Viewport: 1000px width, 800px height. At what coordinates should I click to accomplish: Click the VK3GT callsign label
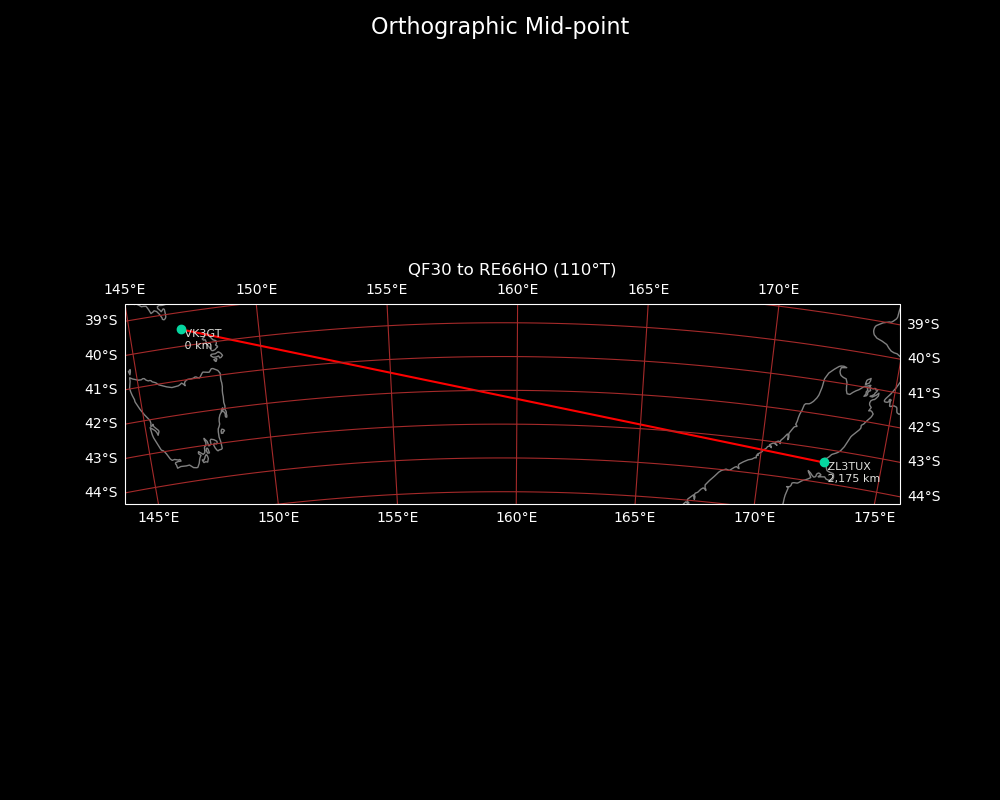pyautogui.click(x=203, y=334)
